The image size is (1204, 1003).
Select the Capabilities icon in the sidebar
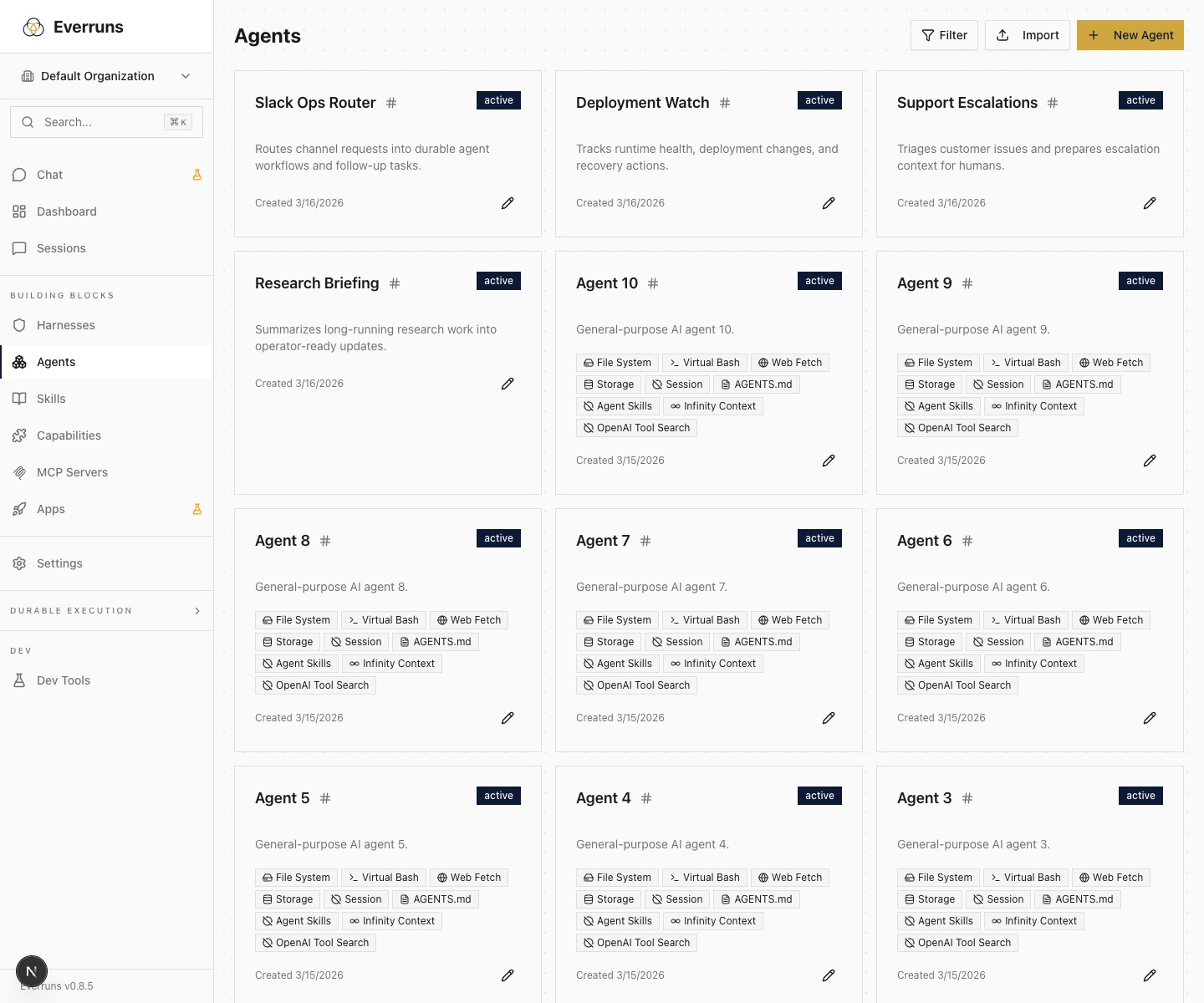[x=19, y=435]
